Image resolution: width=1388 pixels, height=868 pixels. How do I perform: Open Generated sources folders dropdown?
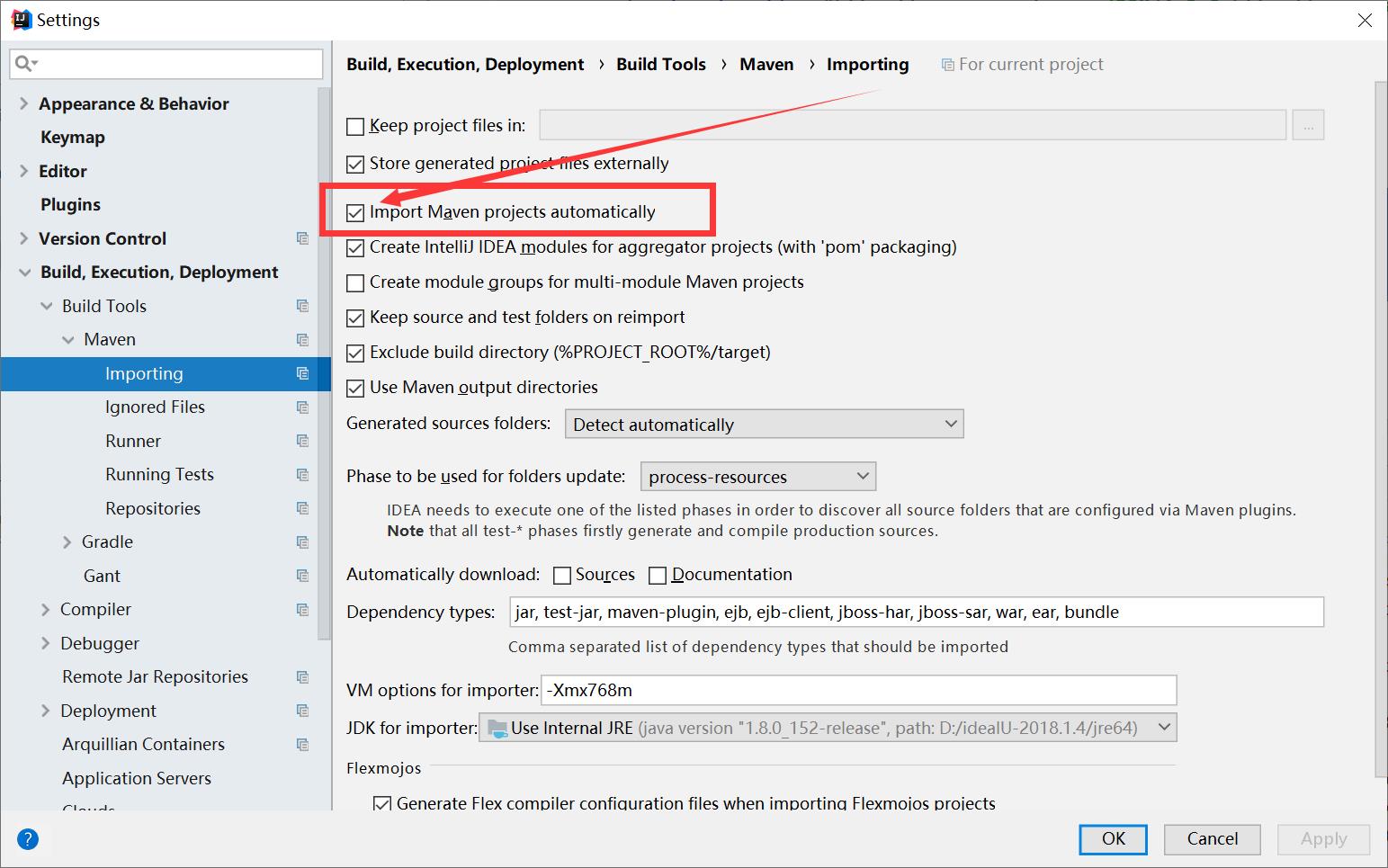764,424
